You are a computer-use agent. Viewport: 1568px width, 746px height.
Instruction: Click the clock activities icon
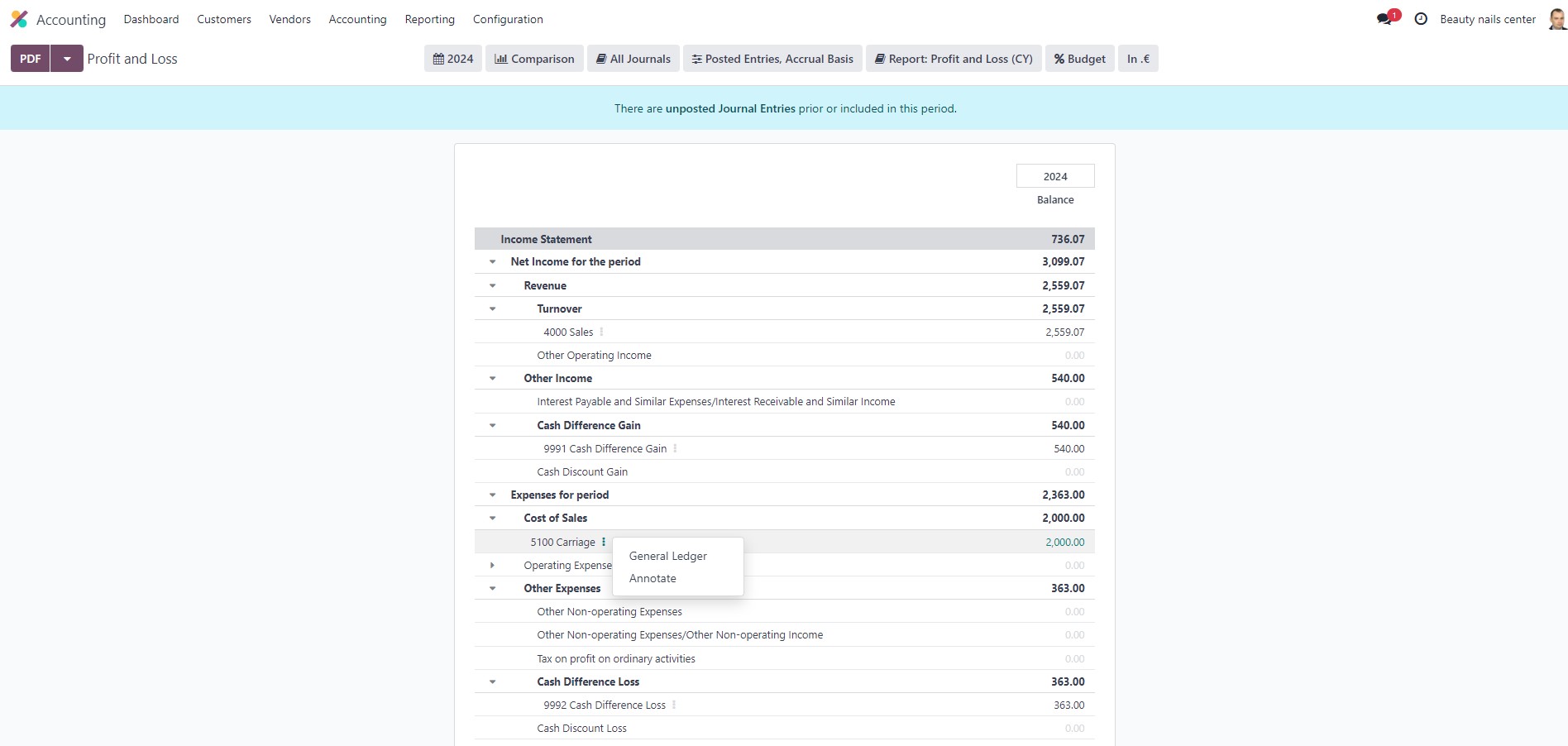tap(1421, 19)
